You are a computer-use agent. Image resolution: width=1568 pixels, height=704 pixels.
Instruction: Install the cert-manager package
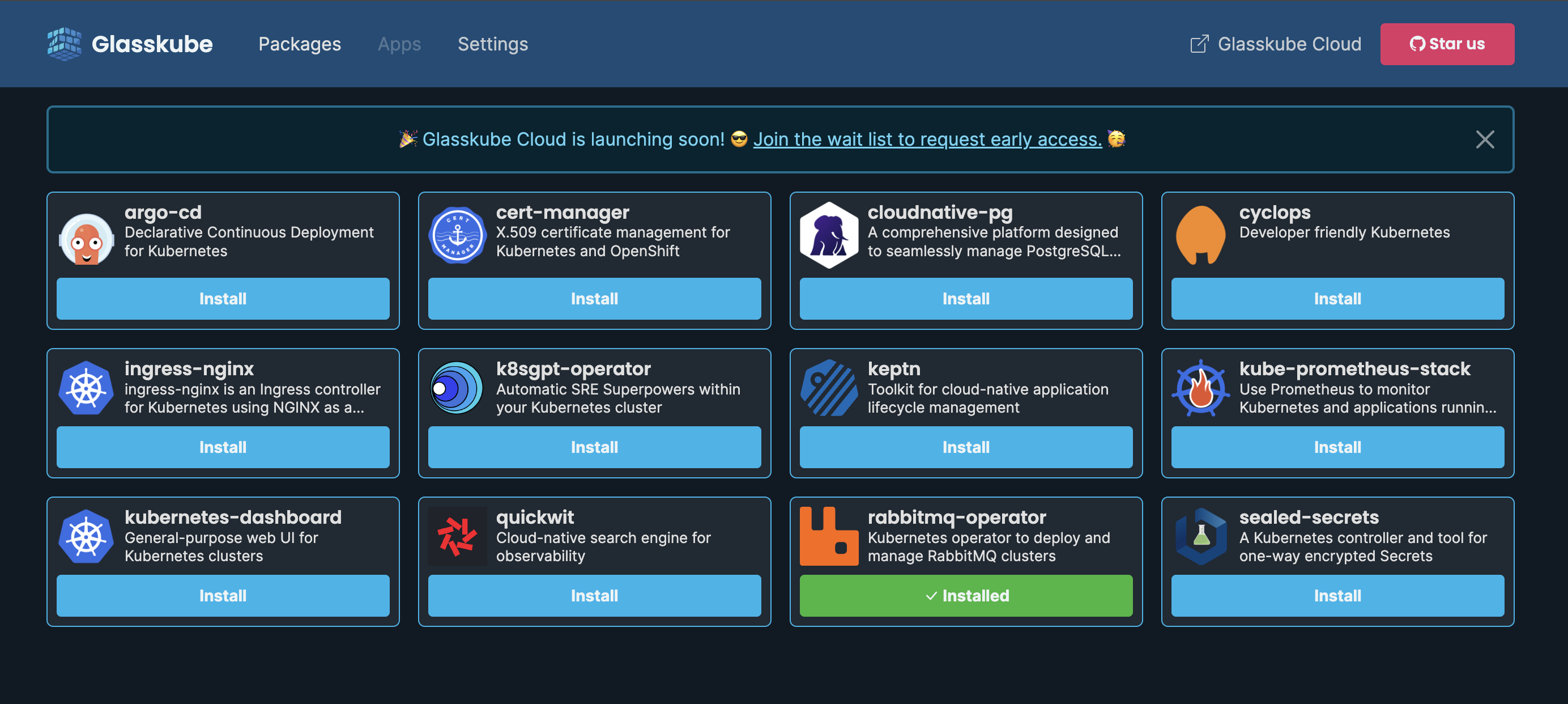pos(594,298)
